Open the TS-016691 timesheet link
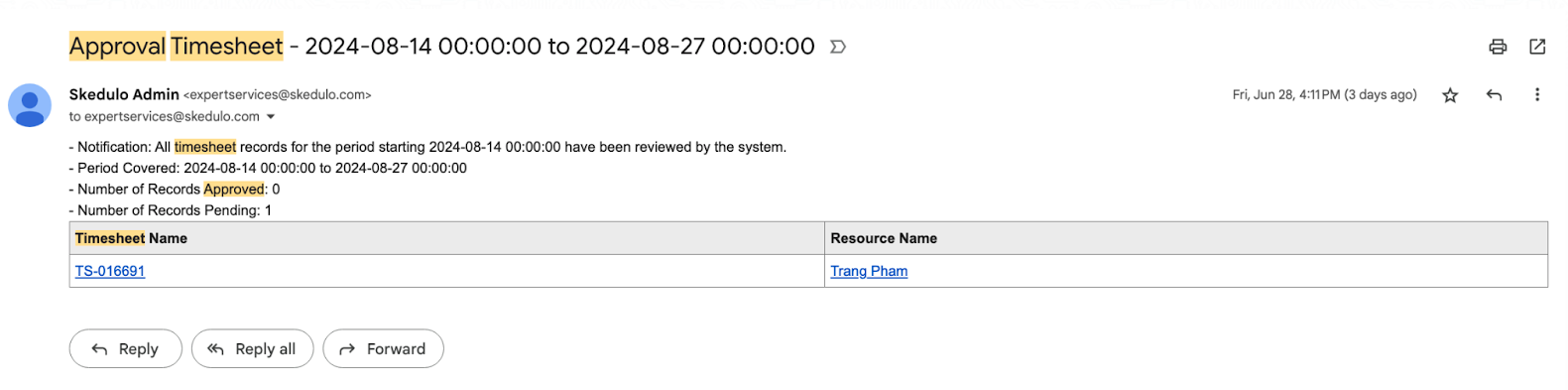Image resolution: width=1568 pixels, height=390 pixels. (x=110, y=271)
